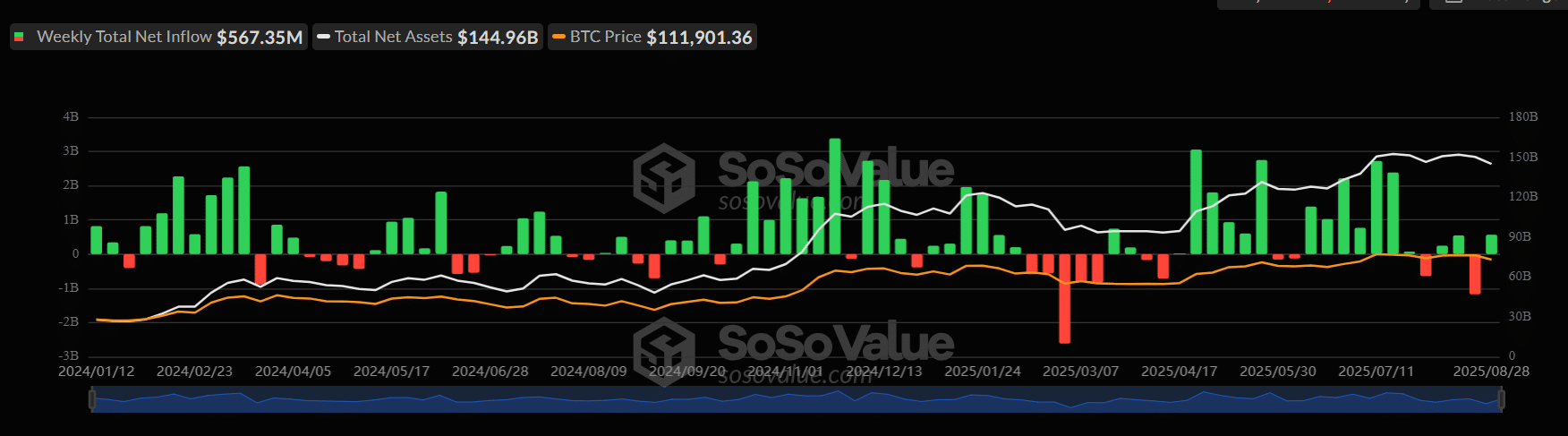Click the 4B label on the left axis
The width and height of the screenshot is (1568, 436).
point(71,117)
